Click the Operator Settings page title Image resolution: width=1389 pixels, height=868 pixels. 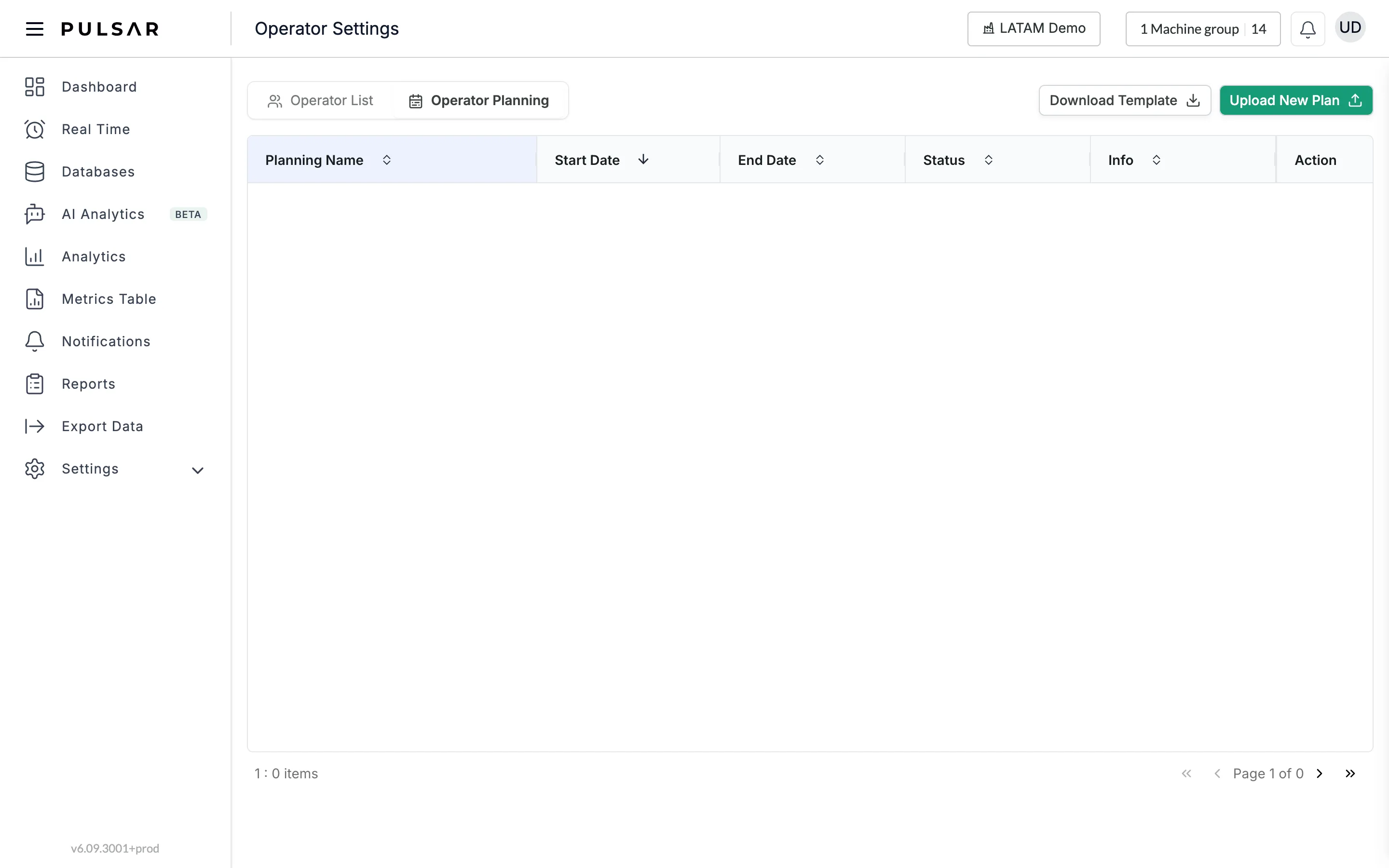click(x=327, y=29)
